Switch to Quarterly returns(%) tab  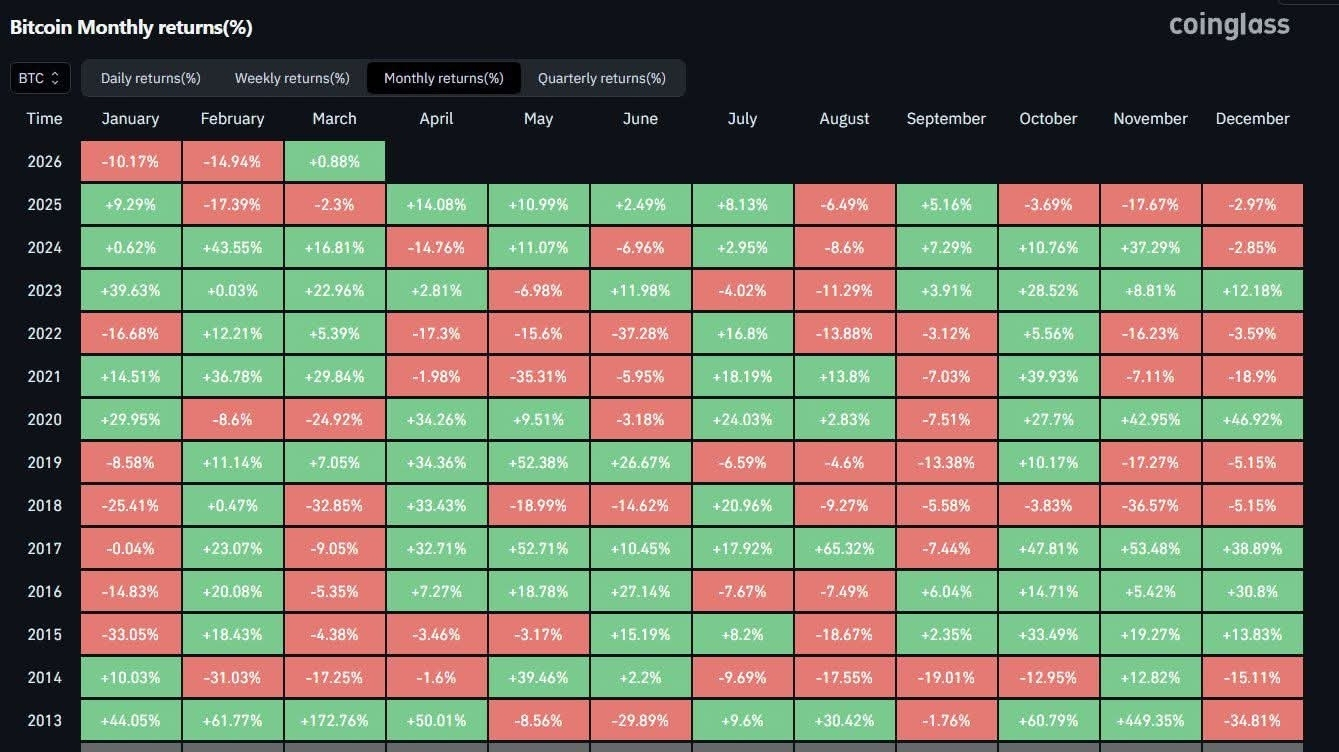click(x=602, y=78)
